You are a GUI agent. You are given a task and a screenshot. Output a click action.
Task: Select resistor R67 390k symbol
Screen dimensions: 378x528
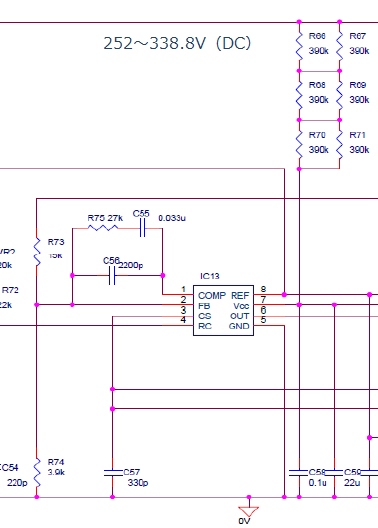[339, 46]
